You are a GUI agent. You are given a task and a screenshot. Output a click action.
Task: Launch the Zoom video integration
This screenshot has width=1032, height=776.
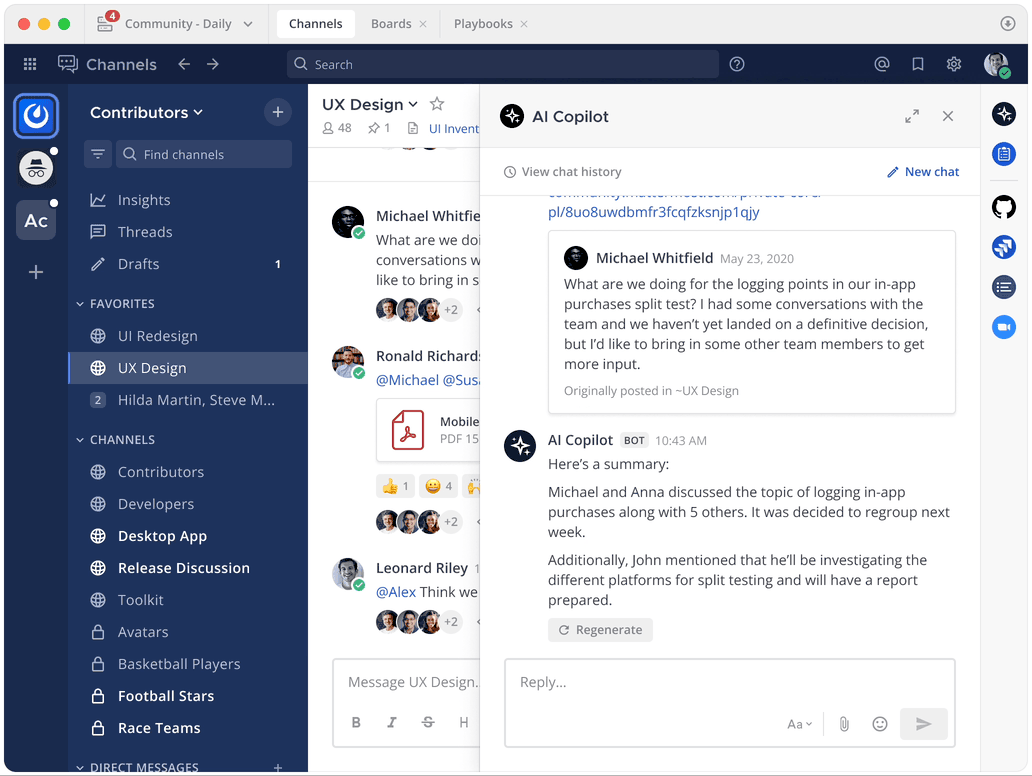tap(1004, 327)
